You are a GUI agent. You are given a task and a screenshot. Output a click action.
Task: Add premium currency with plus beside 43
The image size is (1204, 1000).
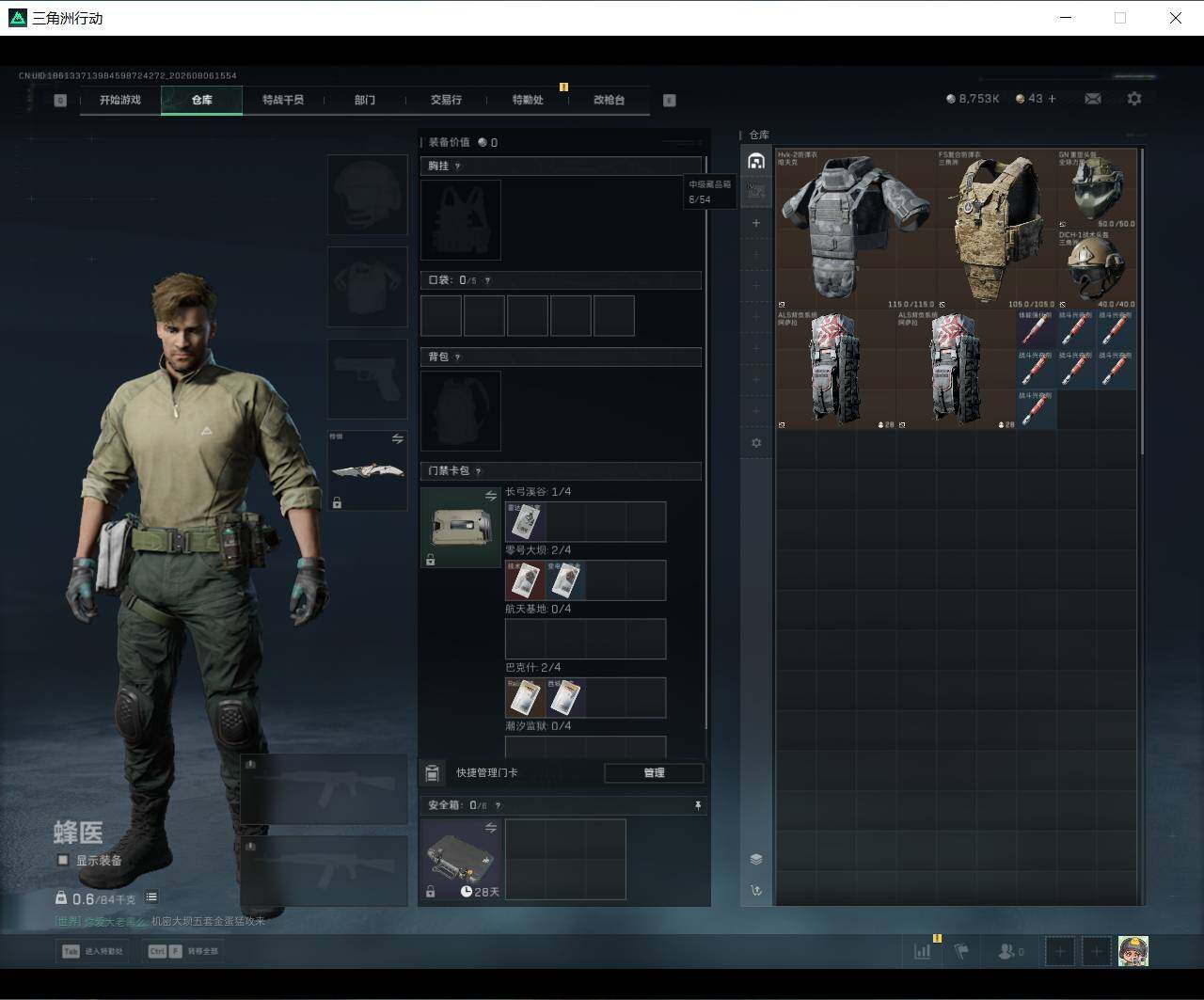[1052, 99]
